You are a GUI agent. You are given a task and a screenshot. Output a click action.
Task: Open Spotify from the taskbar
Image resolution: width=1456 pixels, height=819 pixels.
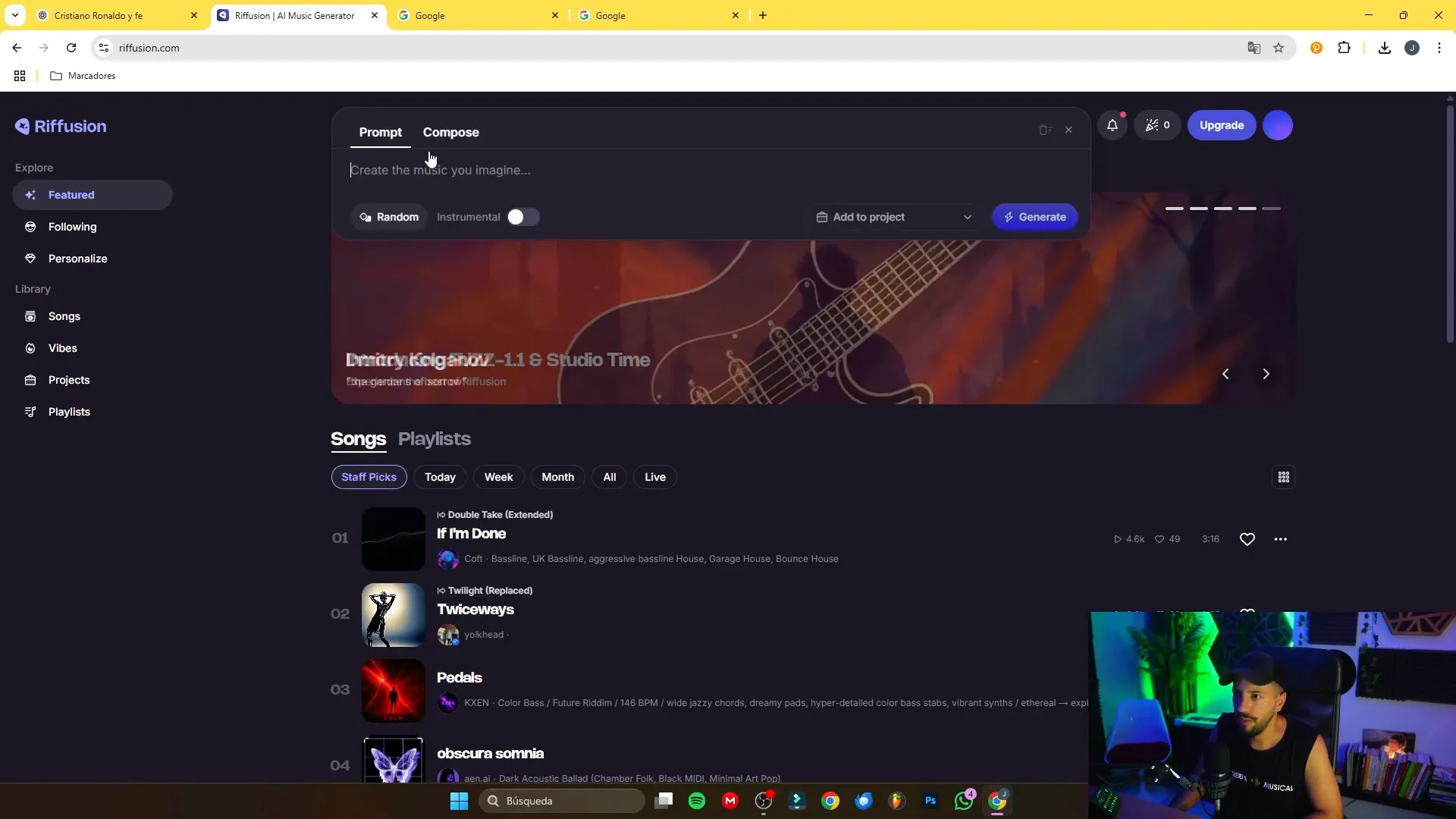pos(696,801)
